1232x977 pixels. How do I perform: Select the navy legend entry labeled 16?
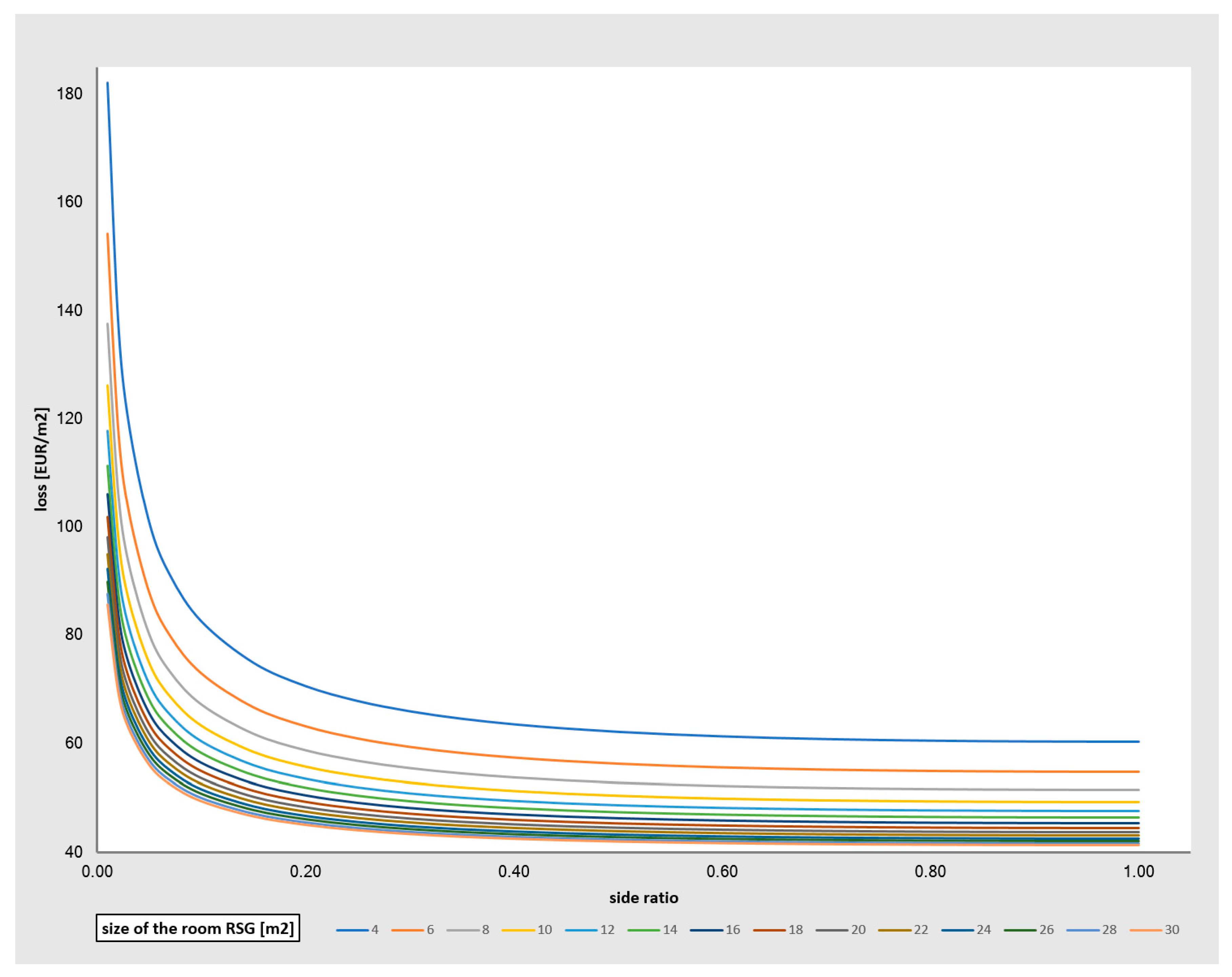click(x=716, y=930)
